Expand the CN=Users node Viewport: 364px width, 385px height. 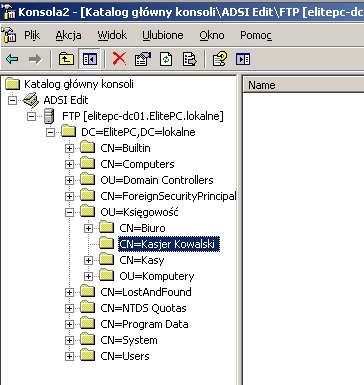point(69,356)
